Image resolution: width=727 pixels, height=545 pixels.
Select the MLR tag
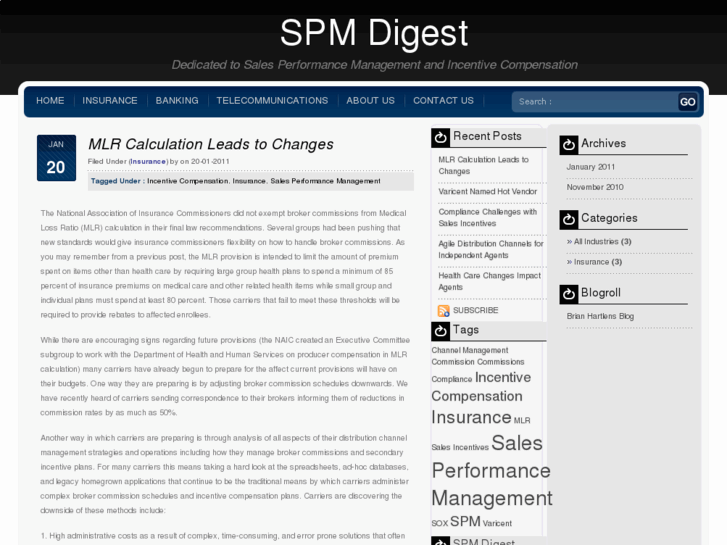522,421
